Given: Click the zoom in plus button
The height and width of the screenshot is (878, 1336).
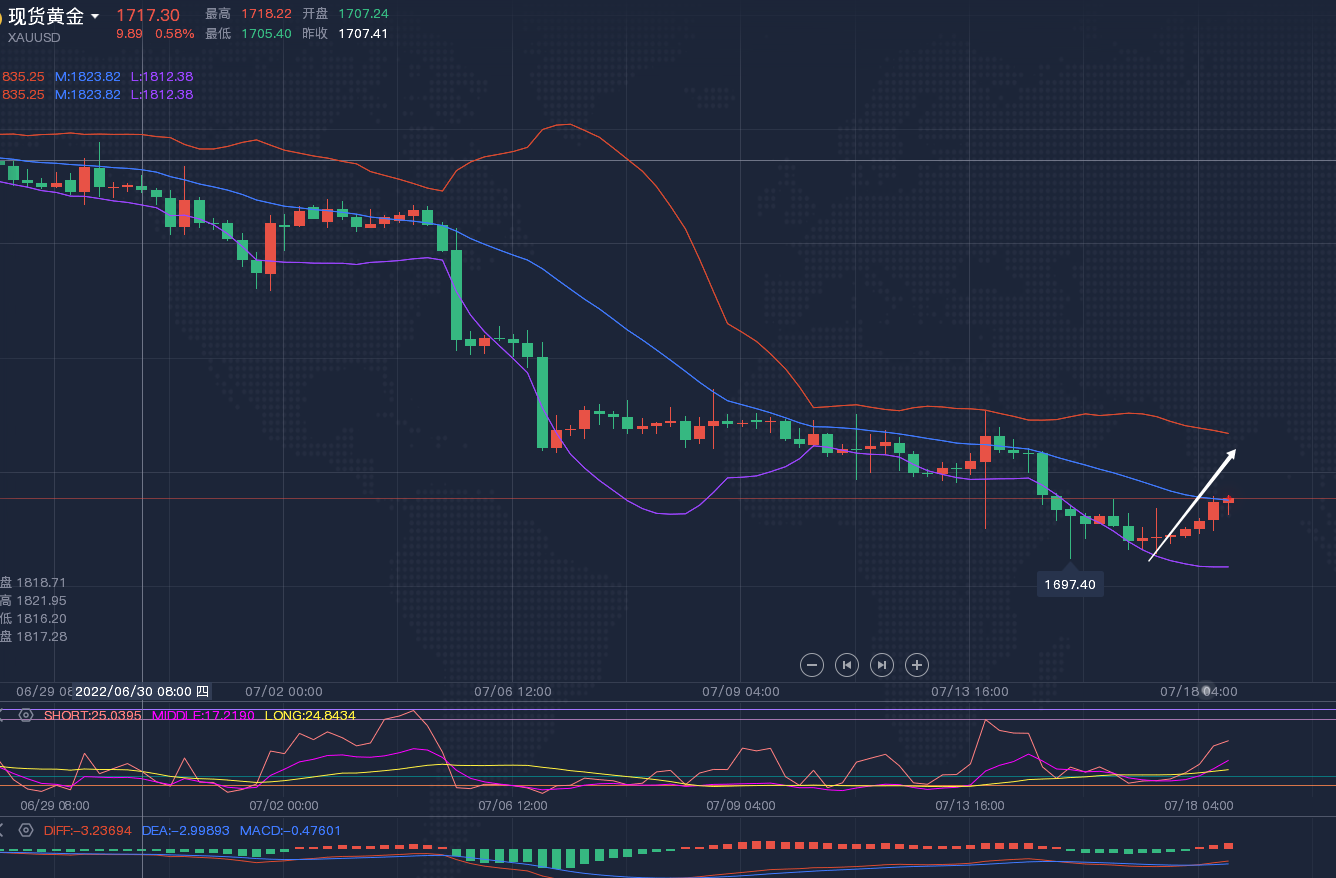Looking at the screenshot, I should (917, 665).
